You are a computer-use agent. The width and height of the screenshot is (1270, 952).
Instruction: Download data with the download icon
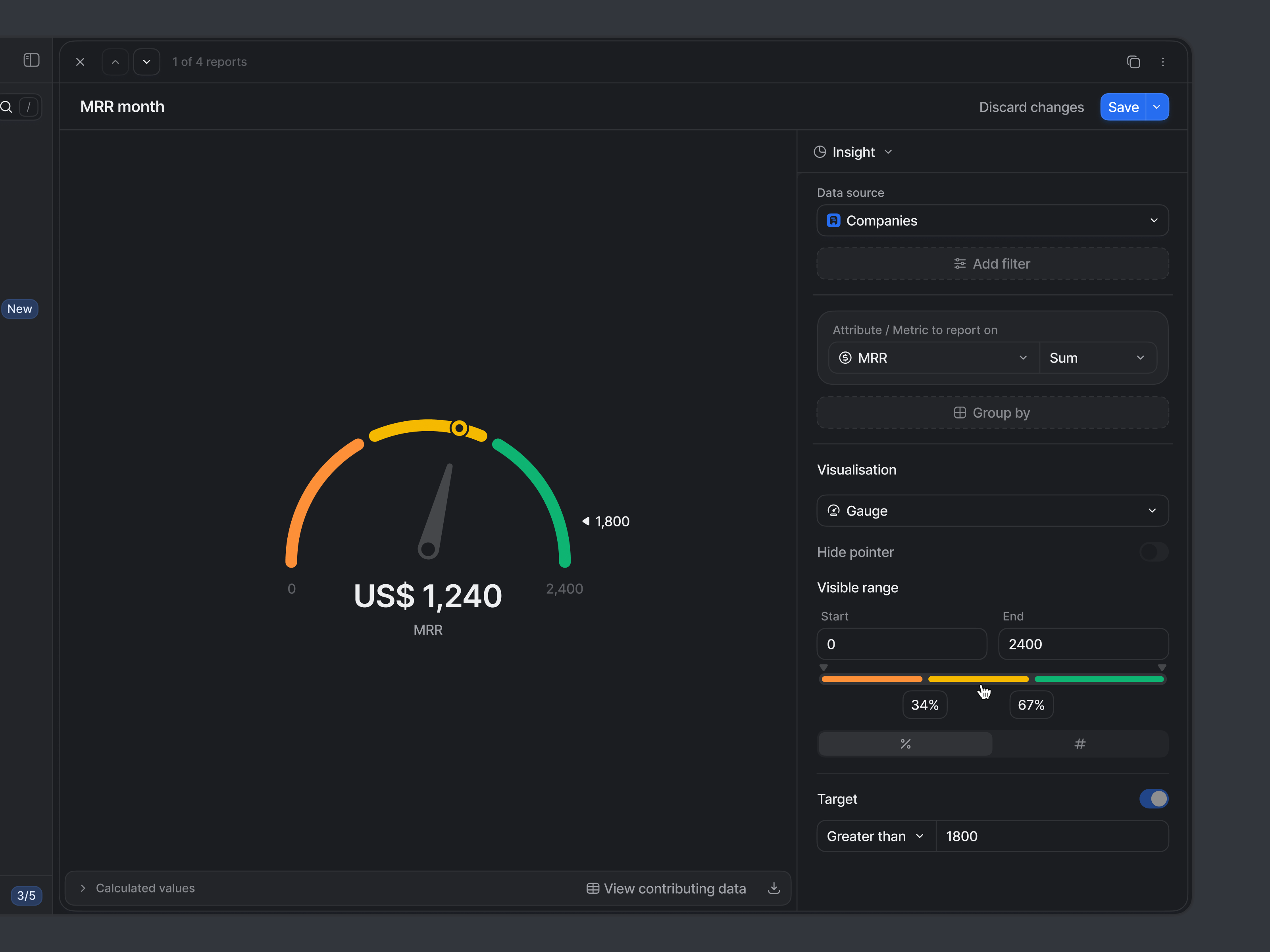click(774, 888)
